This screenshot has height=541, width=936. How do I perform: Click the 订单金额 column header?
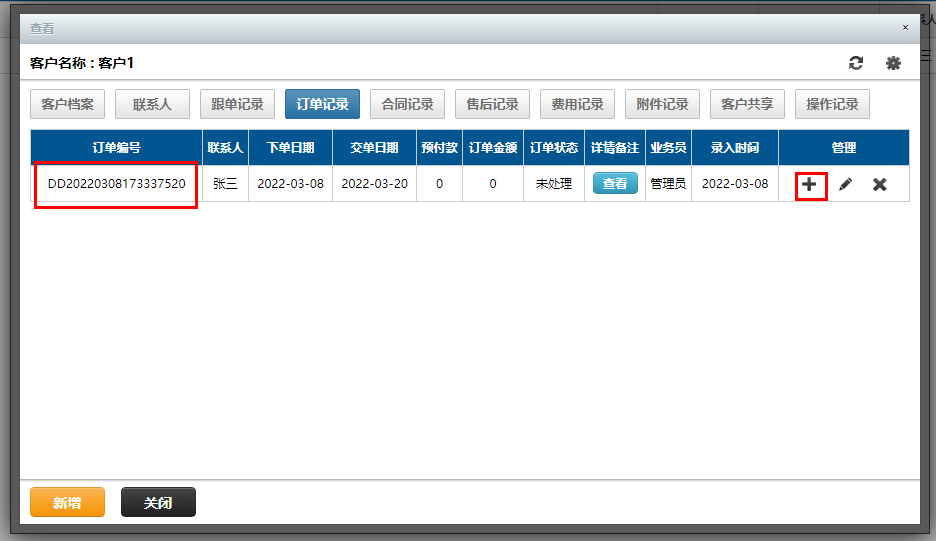493,147
